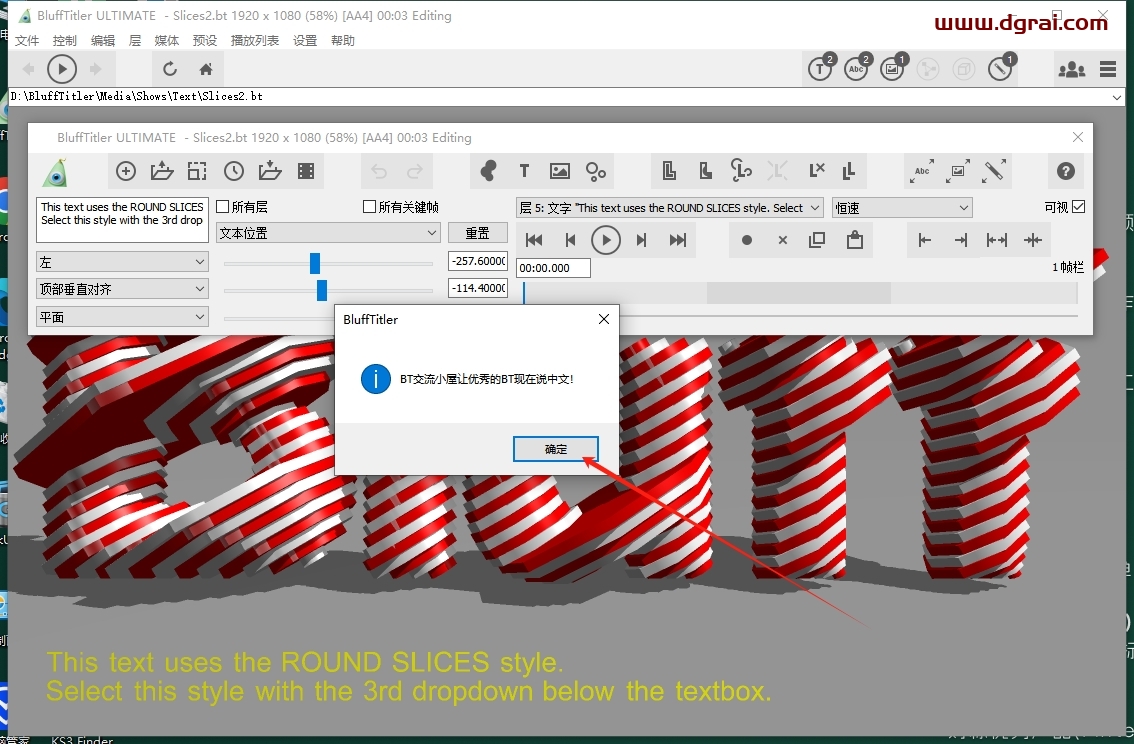Screen dimensions: 1134x744
Task: Open the 帮助 menu
Action: tap(343, 40)
